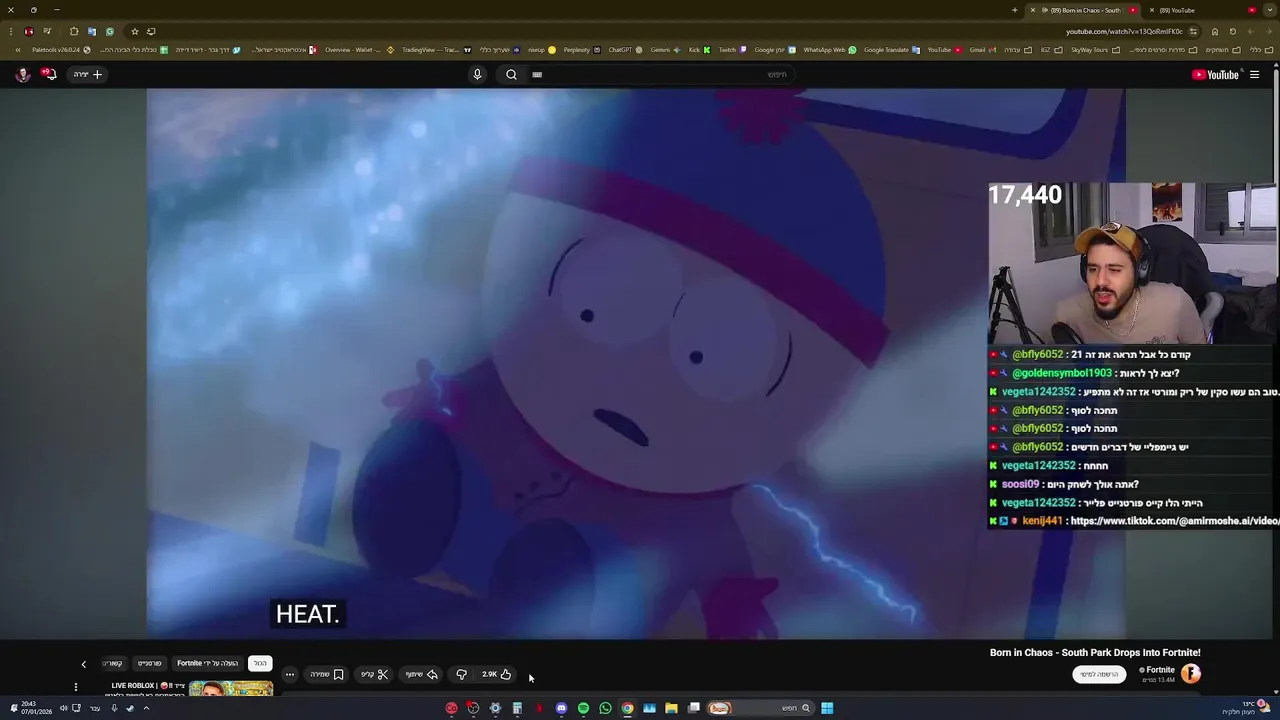The width and height of the screenshot is (1280, 720).
Task: Open the Kick bookmark
Action: click(699, 50)
